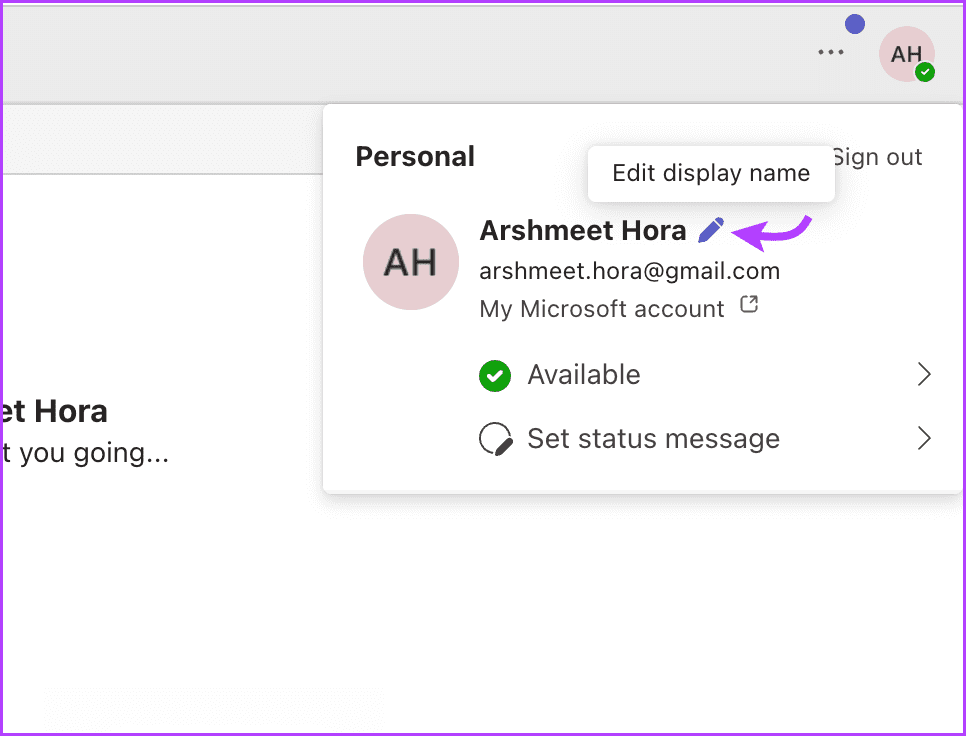966x736 pixels.
Task: Click the purple notification dot in the top bar
Action: coord(854,24)
